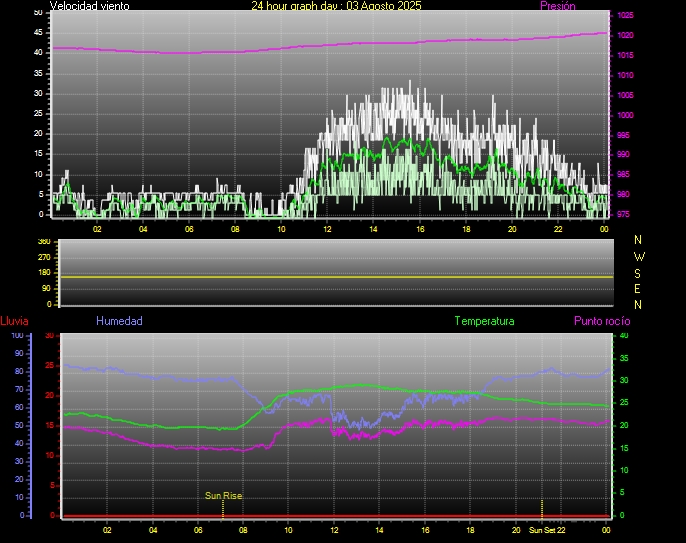Click the 270 wind direction axis value
The width and height of the screenshot is (686, 543).
(44, 257)
